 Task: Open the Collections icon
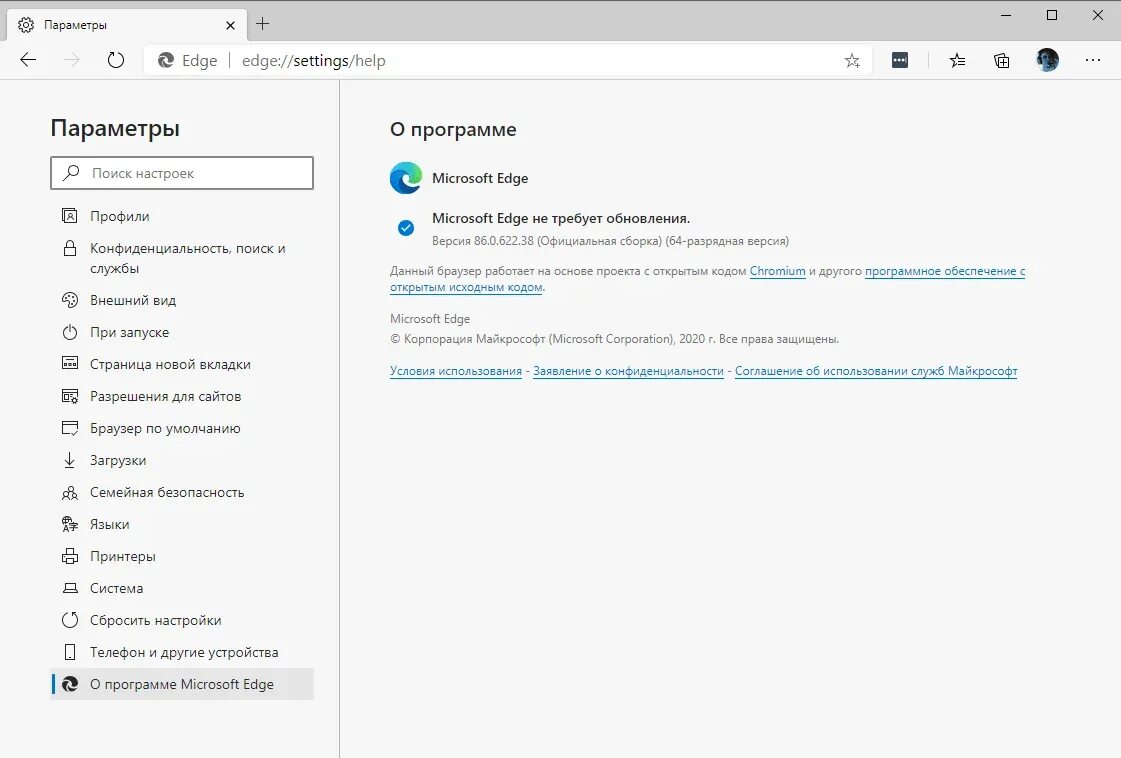coord(1002,61)
